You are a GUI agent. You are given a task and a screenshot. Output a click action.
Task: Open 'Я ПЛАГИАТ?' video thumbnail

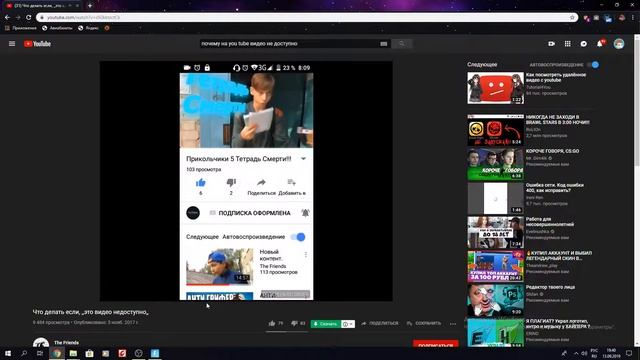coord(495,333)
